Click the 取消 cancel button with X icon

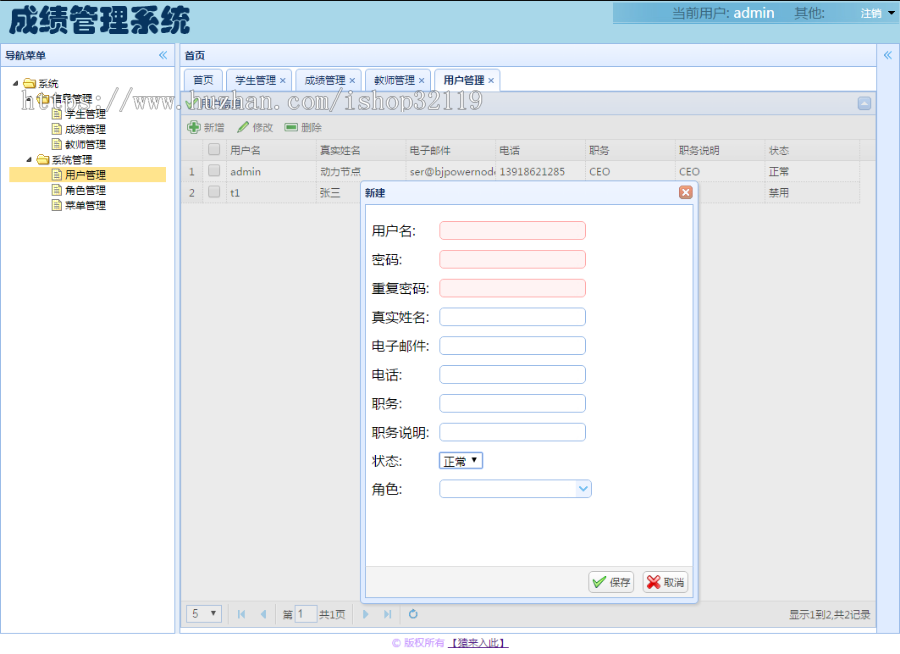(x=664, y=581)
